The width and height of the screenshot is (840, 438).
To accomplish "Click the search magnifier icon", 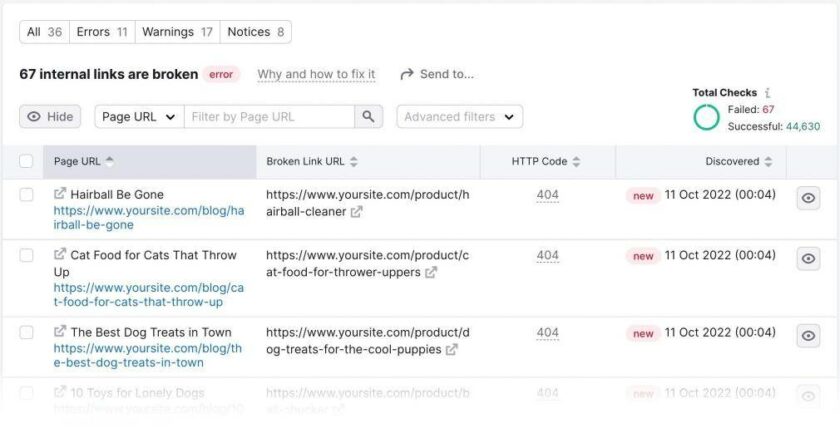I will (369, 117).
